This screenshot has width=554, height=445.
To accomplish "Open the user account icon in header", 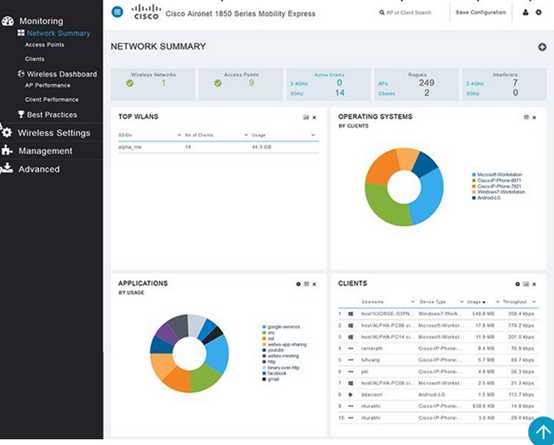I will click(526, 12).
